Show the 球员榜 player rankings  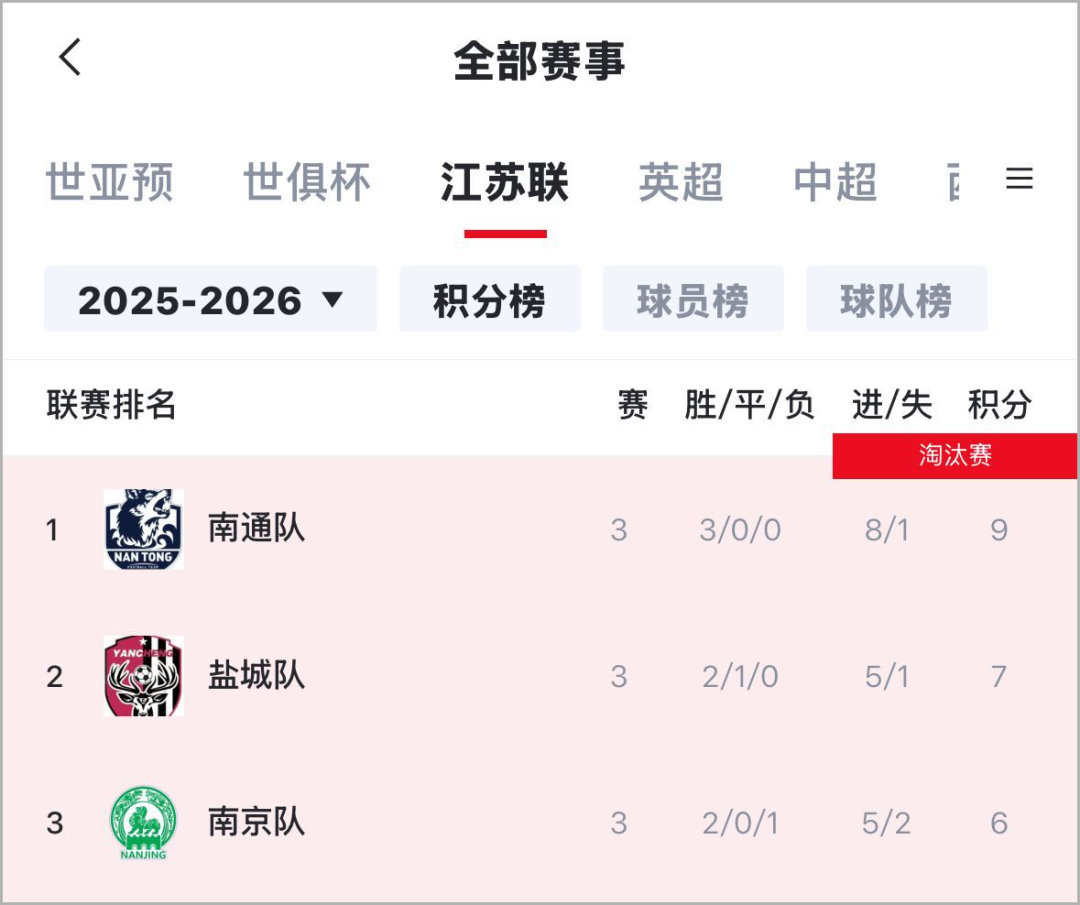pyautogui.click(x=693, y=300)
